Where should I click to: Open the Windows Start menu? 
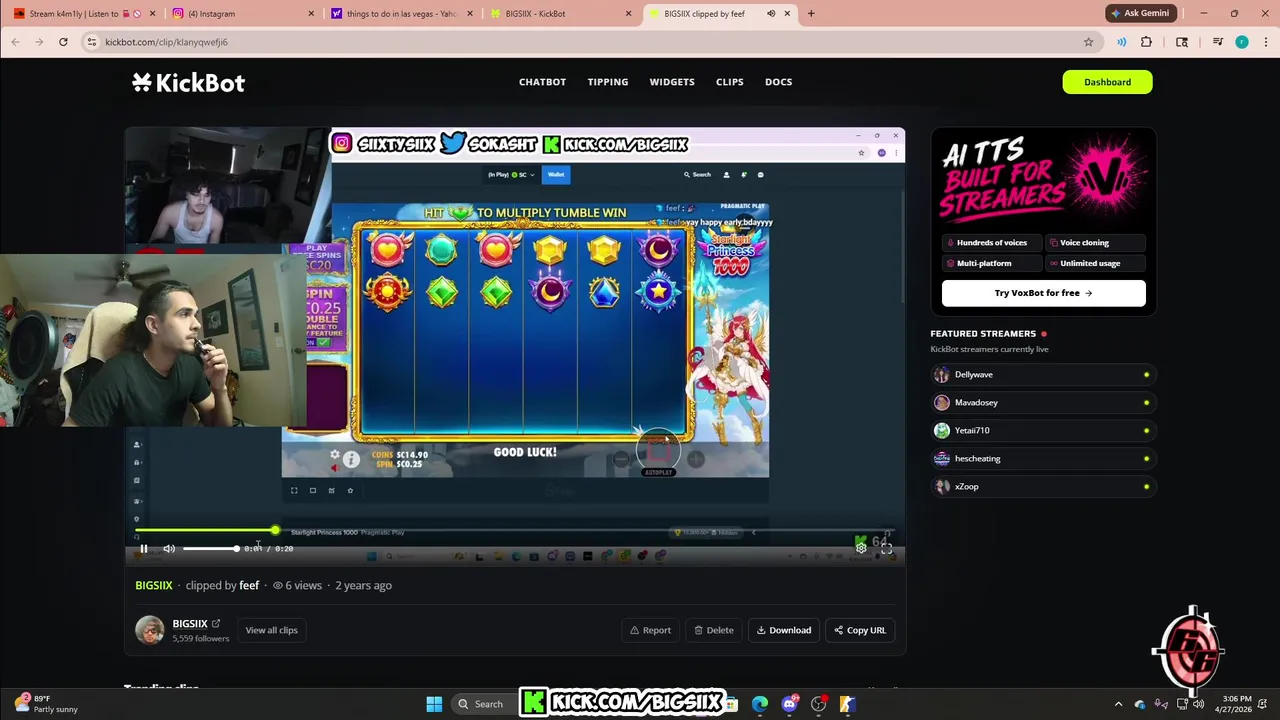(434, 704)
